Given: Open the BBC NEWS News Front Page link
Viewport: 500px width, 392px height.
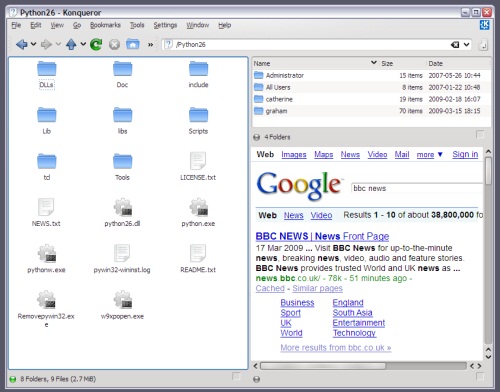Looking at the screenshot, I should coord(322,236).
